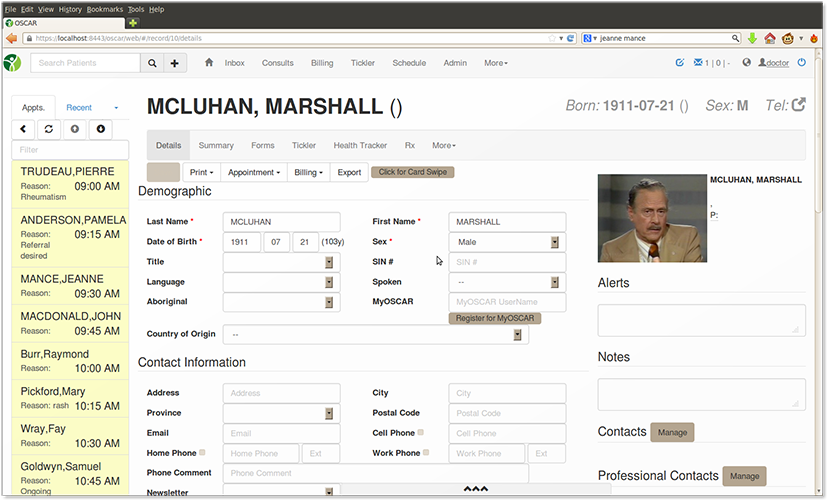Switch to the Health Tracker tab
This screenshot has width=827, height=500.
pyautogui.click(x=360, y=146)
